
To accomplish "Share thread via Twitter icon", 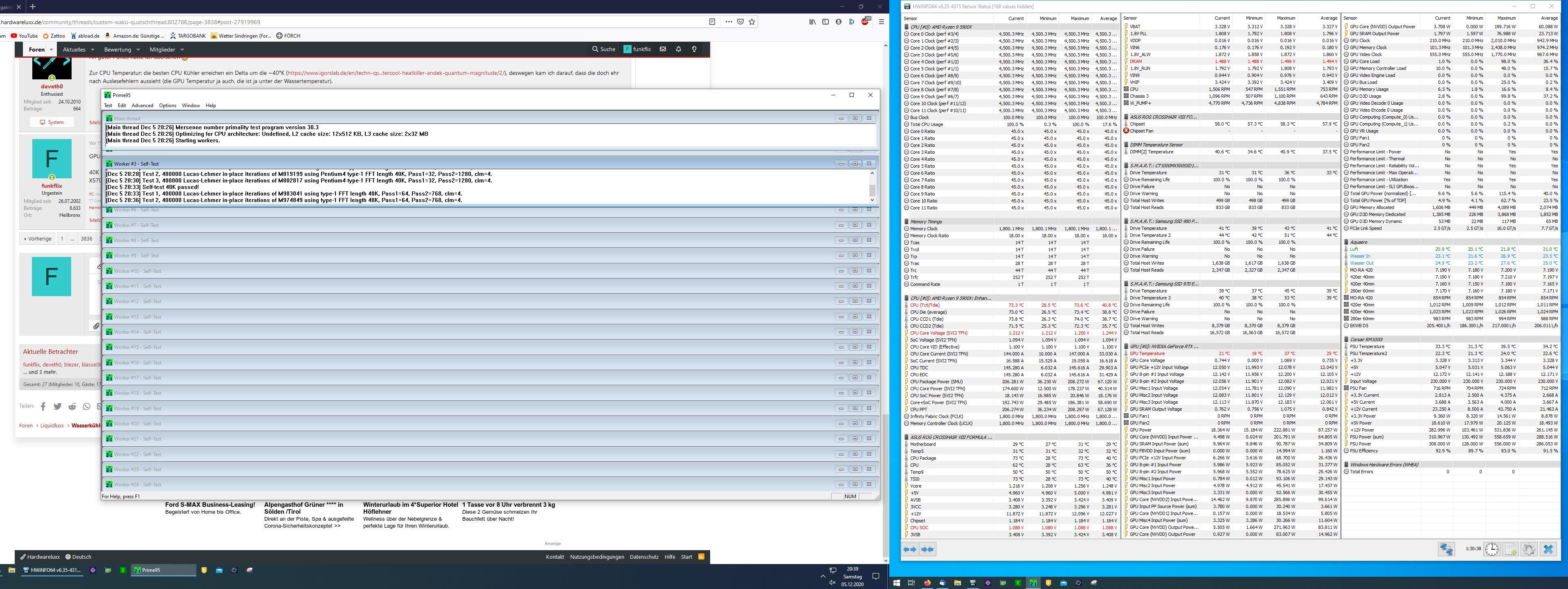I will [57, 407].
